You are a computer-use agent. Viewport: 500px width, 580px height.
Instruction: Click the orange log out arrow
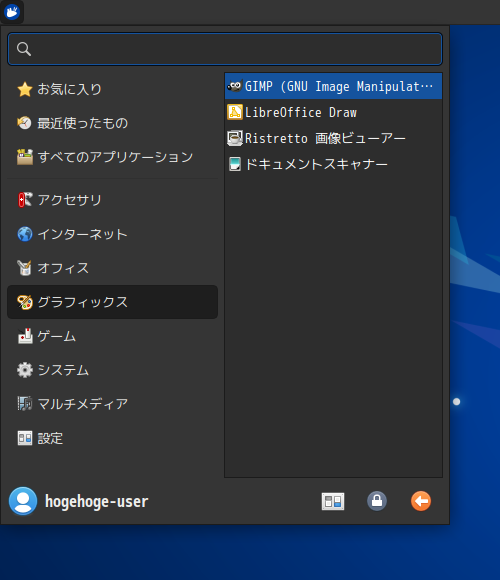tap(421, 501)
